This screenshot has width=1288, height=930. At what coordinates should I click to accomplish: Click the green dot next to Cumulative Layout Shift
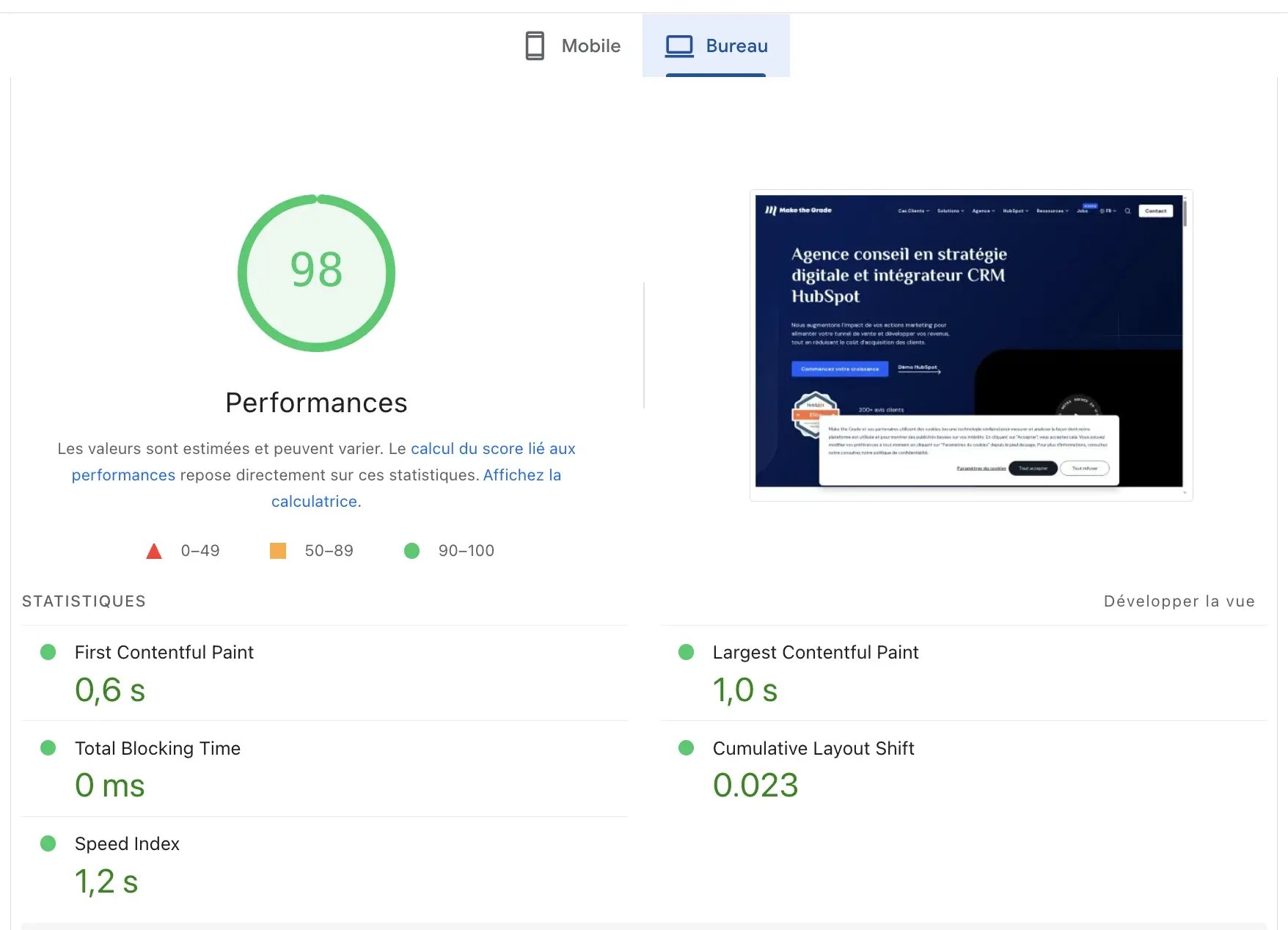[687, 748]
